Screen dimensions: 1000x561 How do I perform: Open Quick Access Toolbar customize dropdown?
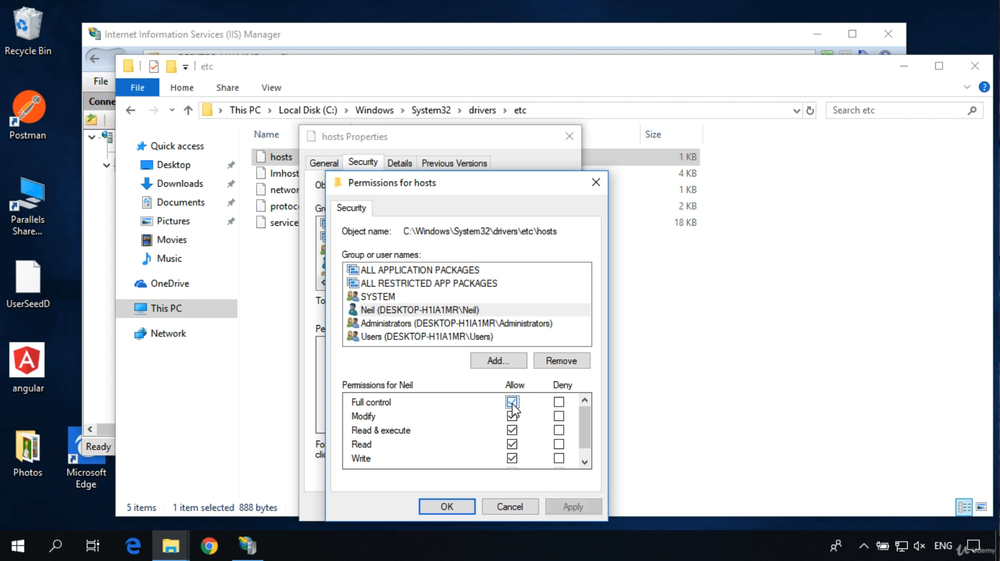click(186, 66)
